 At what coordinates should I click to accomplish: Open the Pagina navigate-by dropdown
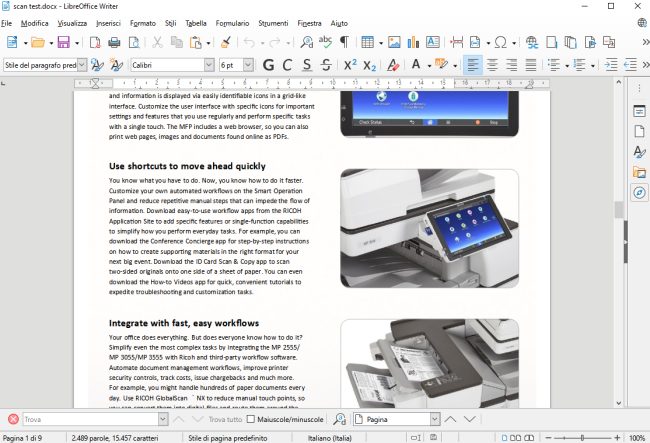click(434, 419)
